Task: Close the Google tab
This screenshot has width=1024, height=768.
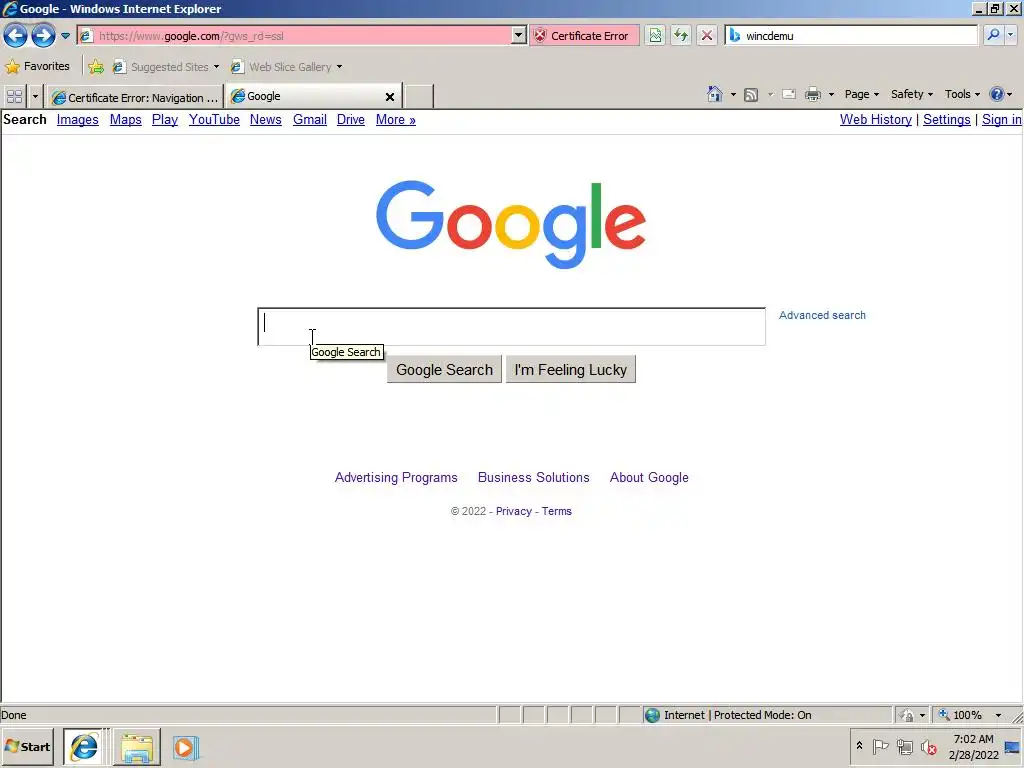Action: tap(390, 97)
